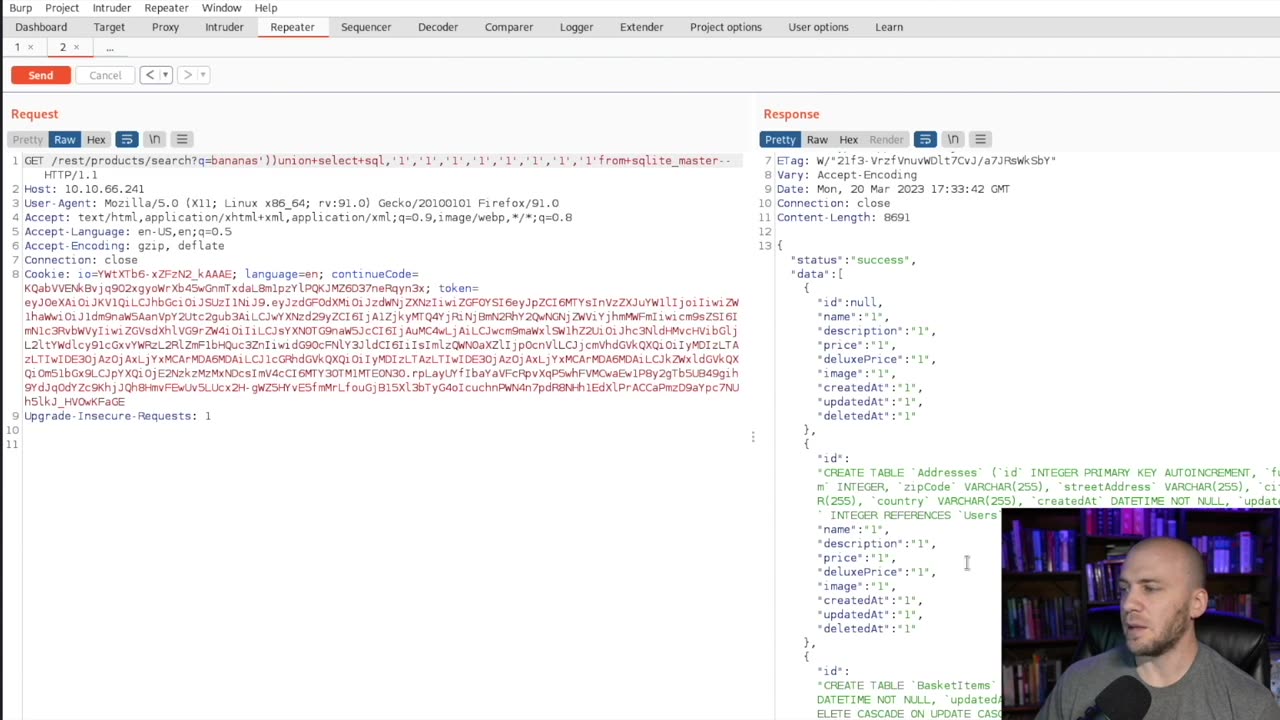
Task: Close Repeater request tab 1
Action: [x=30, y=47]
